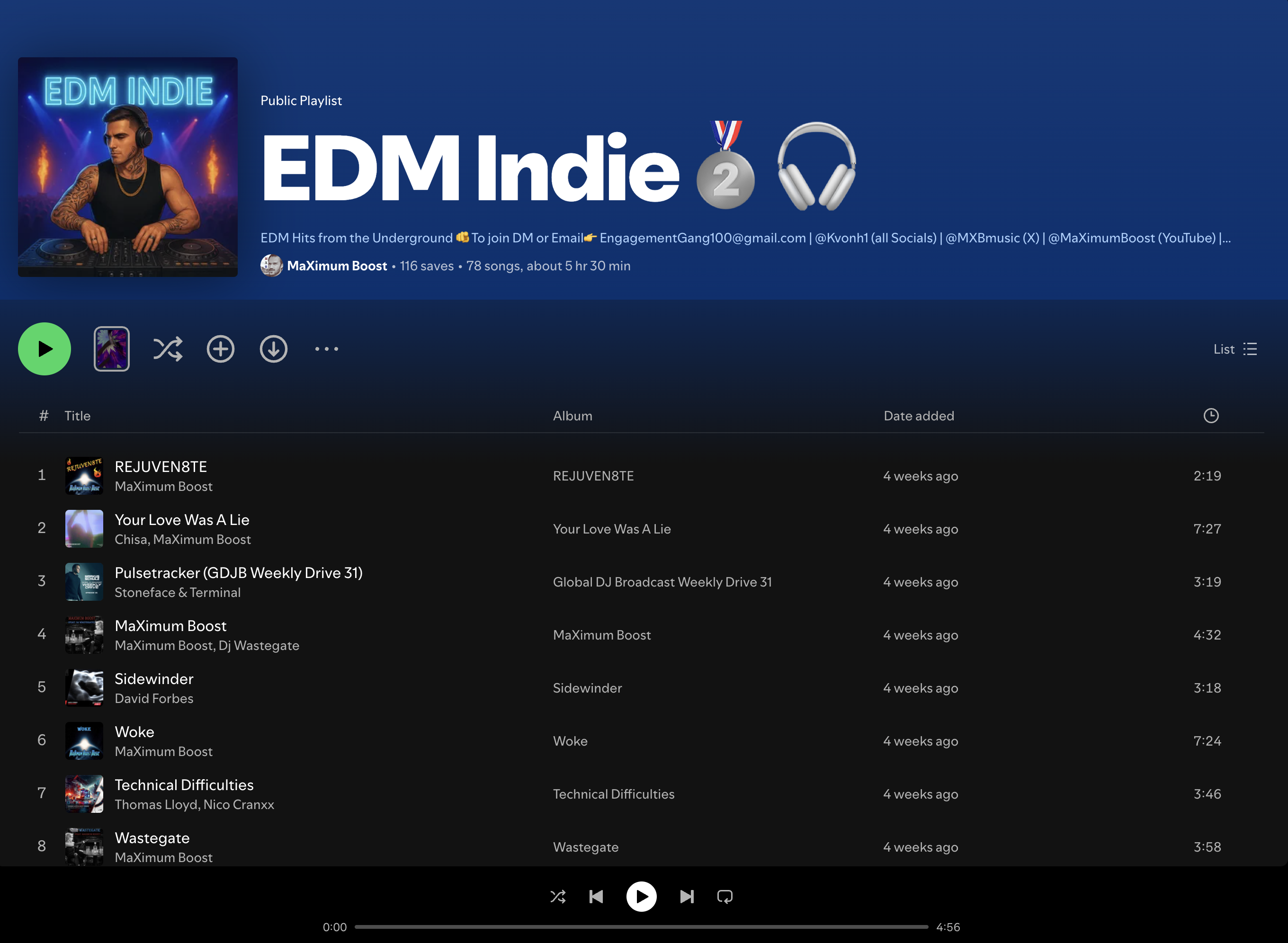Click the playback progress bar
The image size is (1288, 943).
pos(641,927)
